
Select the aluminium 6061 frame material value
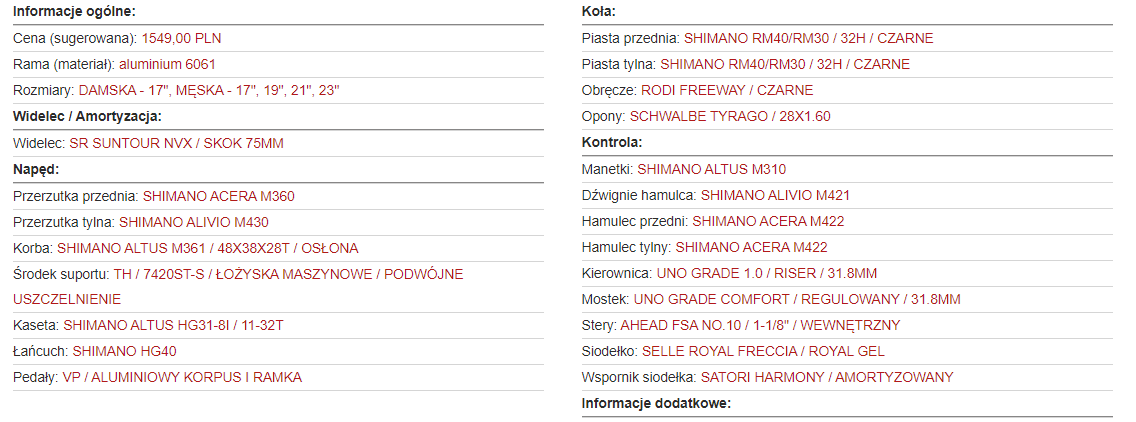click(x=167, y=64)
